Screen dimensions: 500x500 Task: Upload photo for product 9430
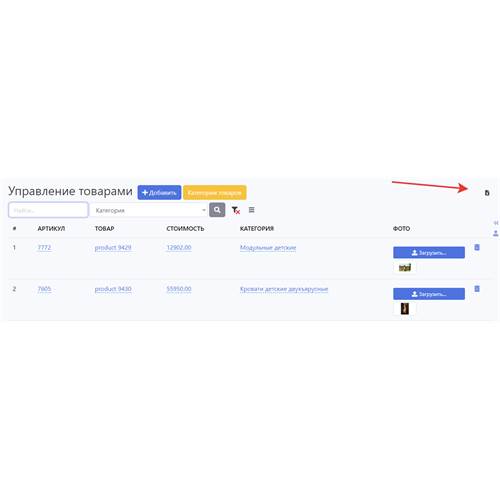pyautogui.click(x=429, y=294)
